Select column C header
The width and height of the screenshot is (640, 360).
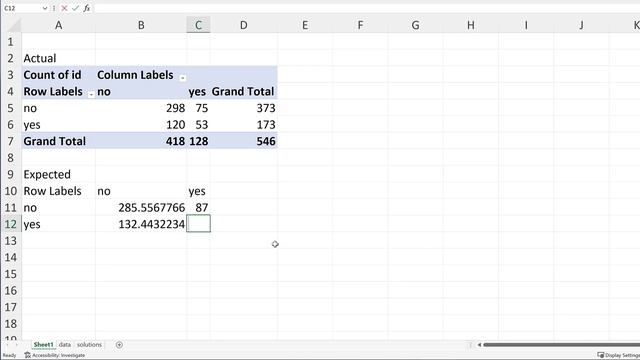(x=198, y=25)
